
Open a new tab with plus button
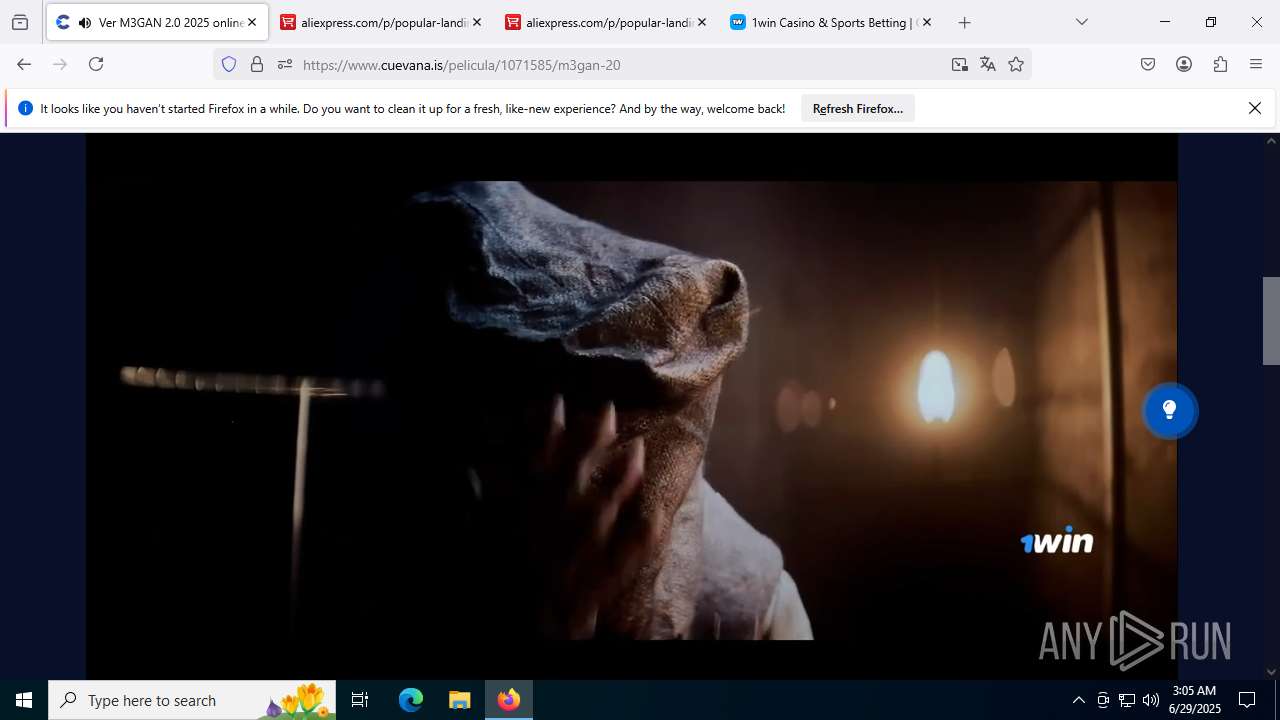[x=964, y=22]
